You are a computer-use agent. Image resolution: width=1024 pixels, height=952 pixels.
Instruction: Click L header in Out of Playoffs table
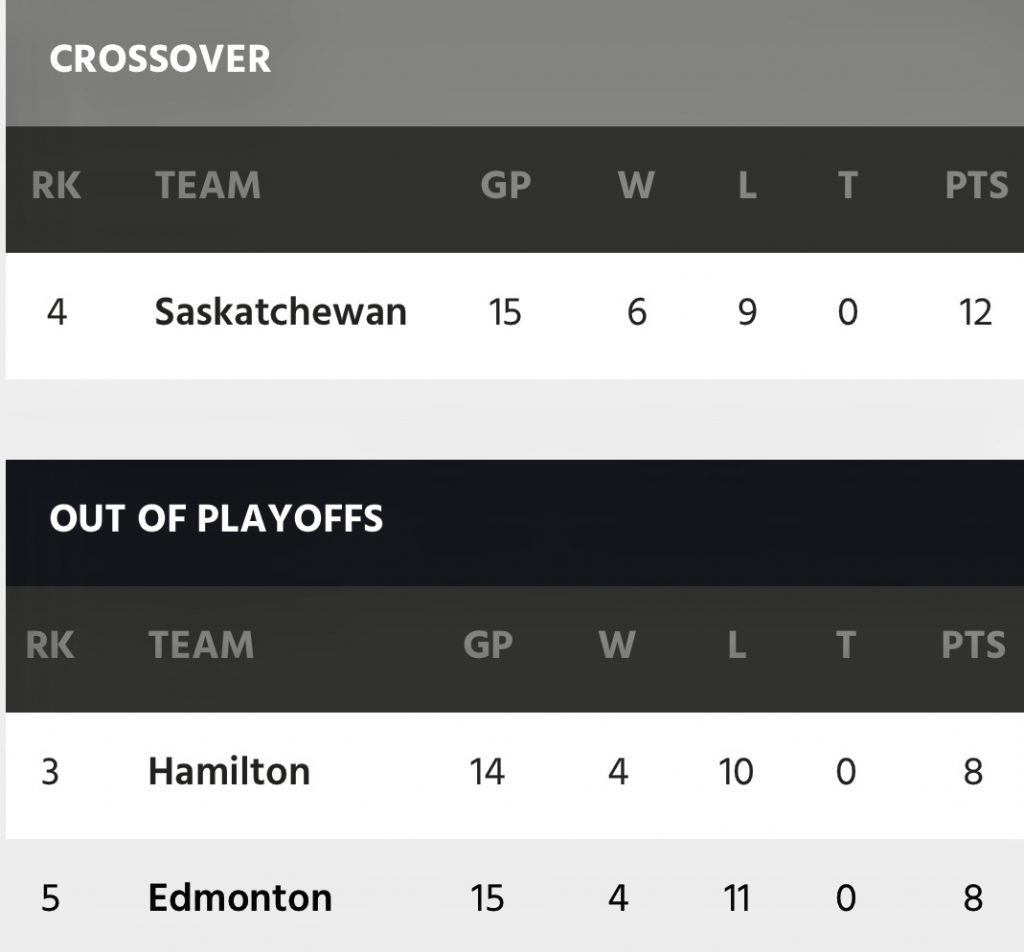pyautogui.click(x=736, y=646)
